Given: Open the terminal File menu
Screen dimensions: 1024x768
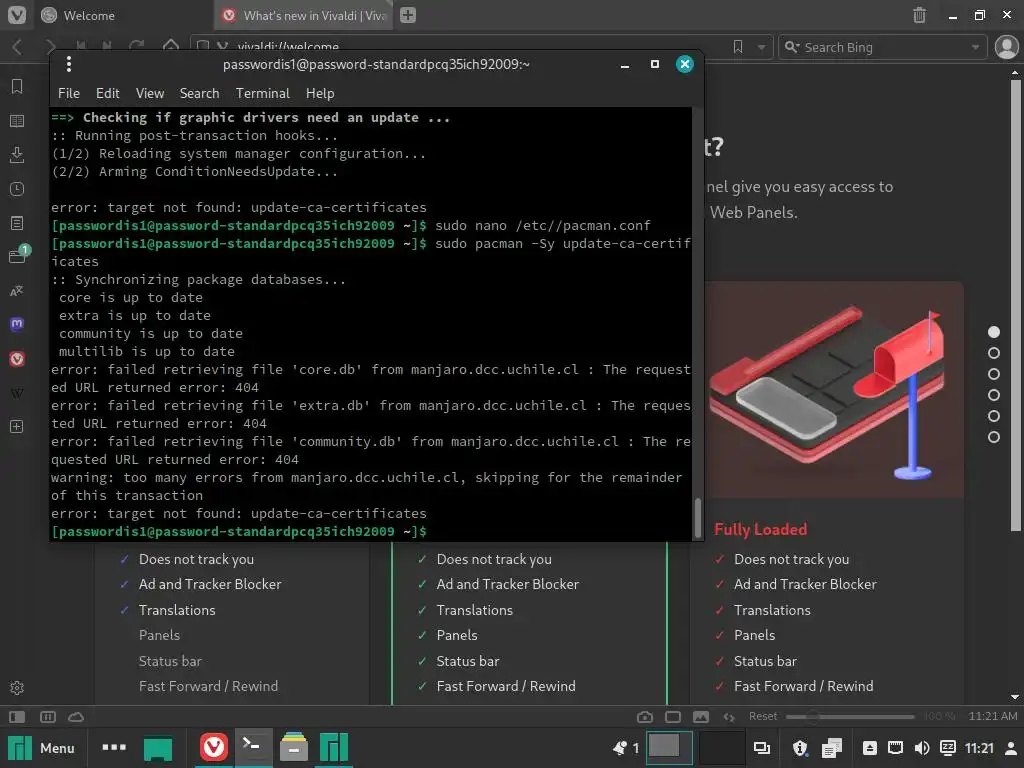Looking at the screenshot, I should [69, 93].
